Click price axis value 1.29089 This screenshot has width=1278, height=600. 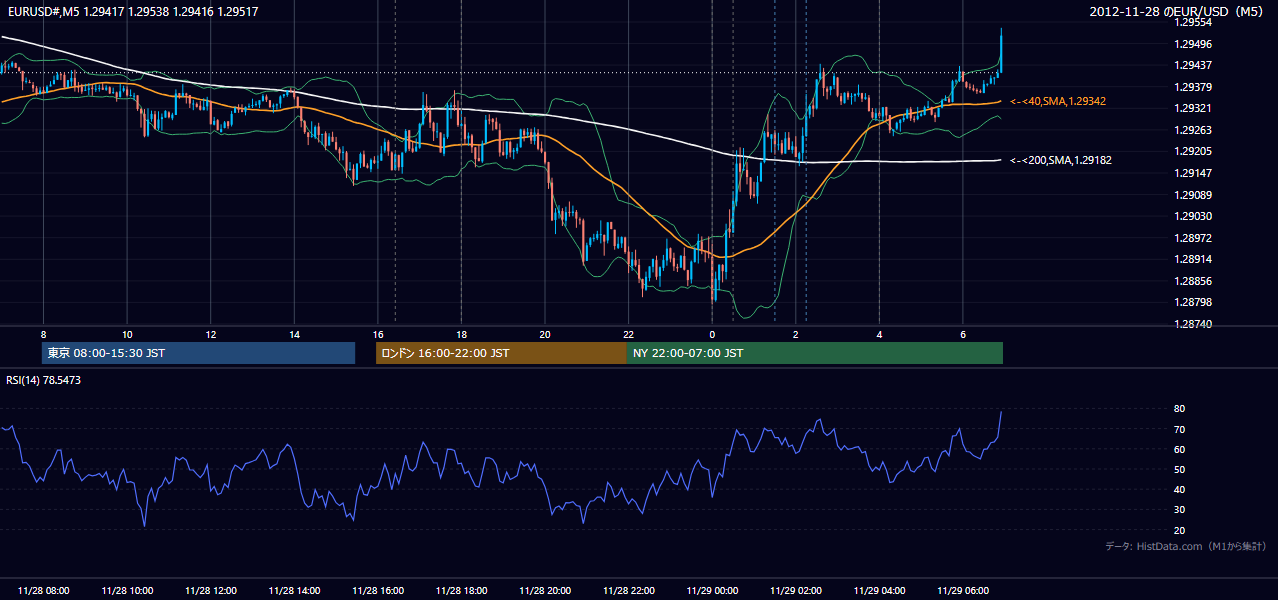[1193, 195]
